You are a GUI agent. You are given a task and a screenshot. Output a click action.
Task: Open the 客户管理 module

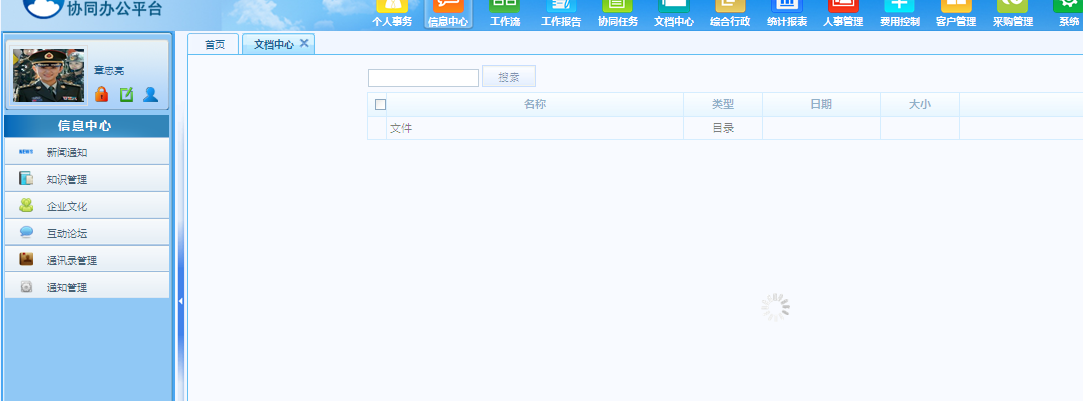(956, 14)
